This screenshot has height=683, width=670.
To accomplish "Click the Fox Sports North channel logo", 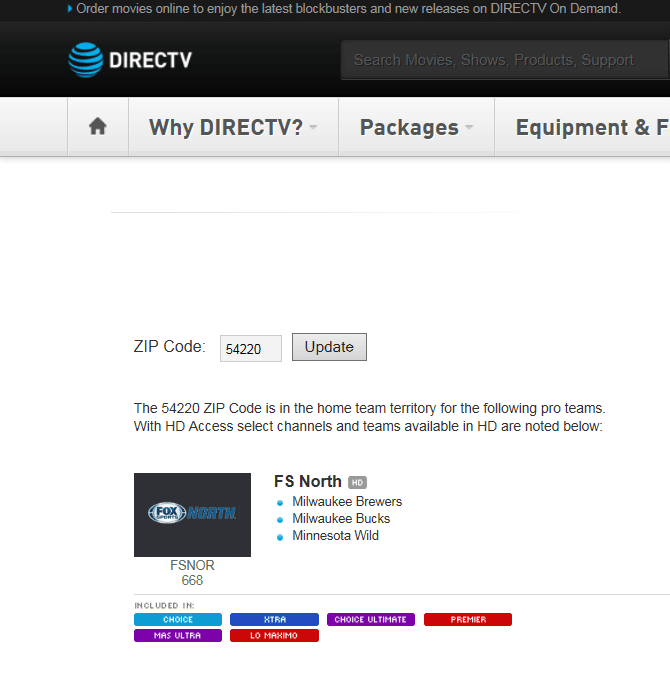I will pyautogui.click(x=192, y=514).
